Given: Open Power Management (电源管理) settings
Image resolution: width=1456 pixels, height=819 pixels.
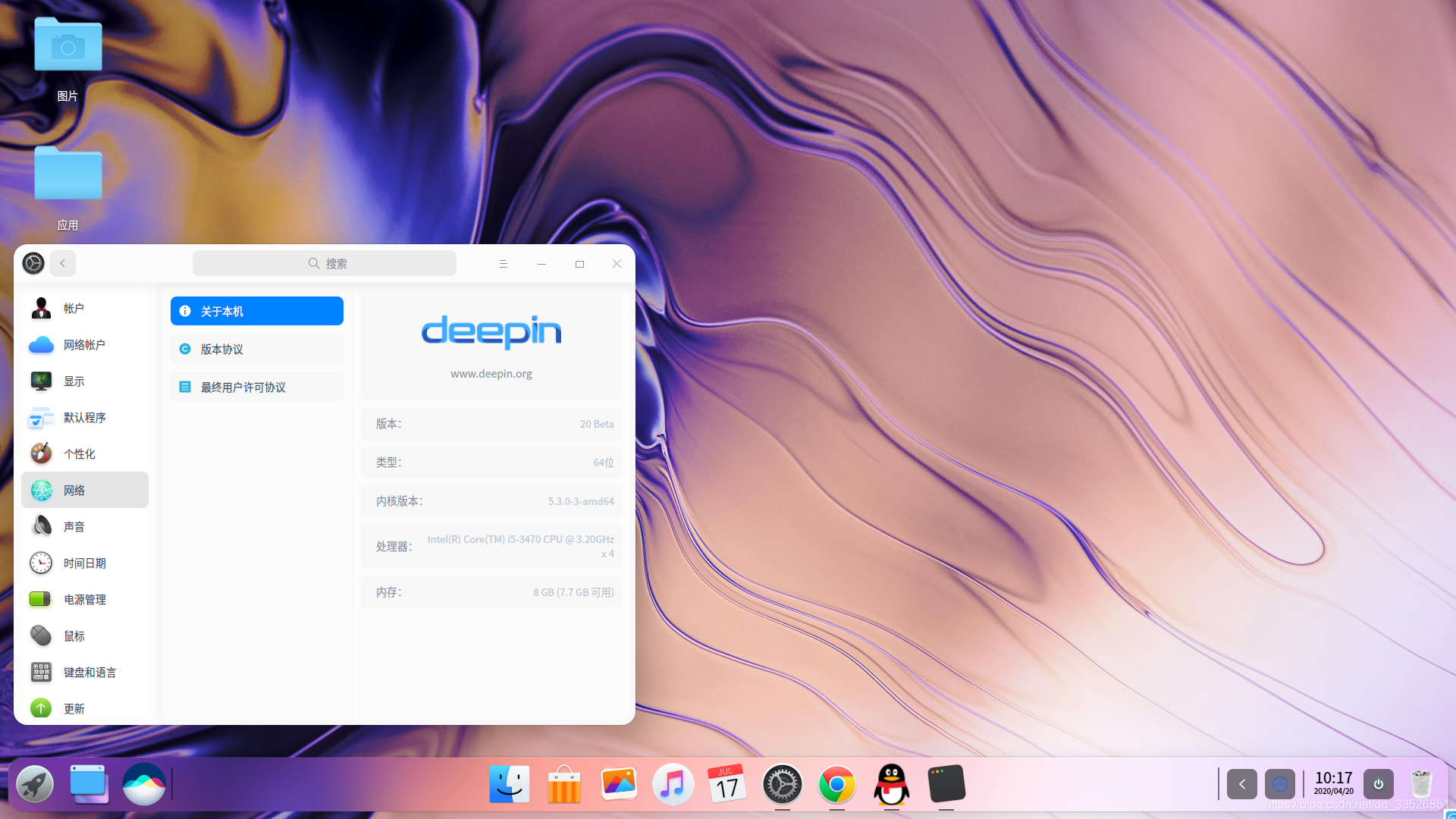Looking at the screenshot, I should pyautogui.click(x=85, y=599).
